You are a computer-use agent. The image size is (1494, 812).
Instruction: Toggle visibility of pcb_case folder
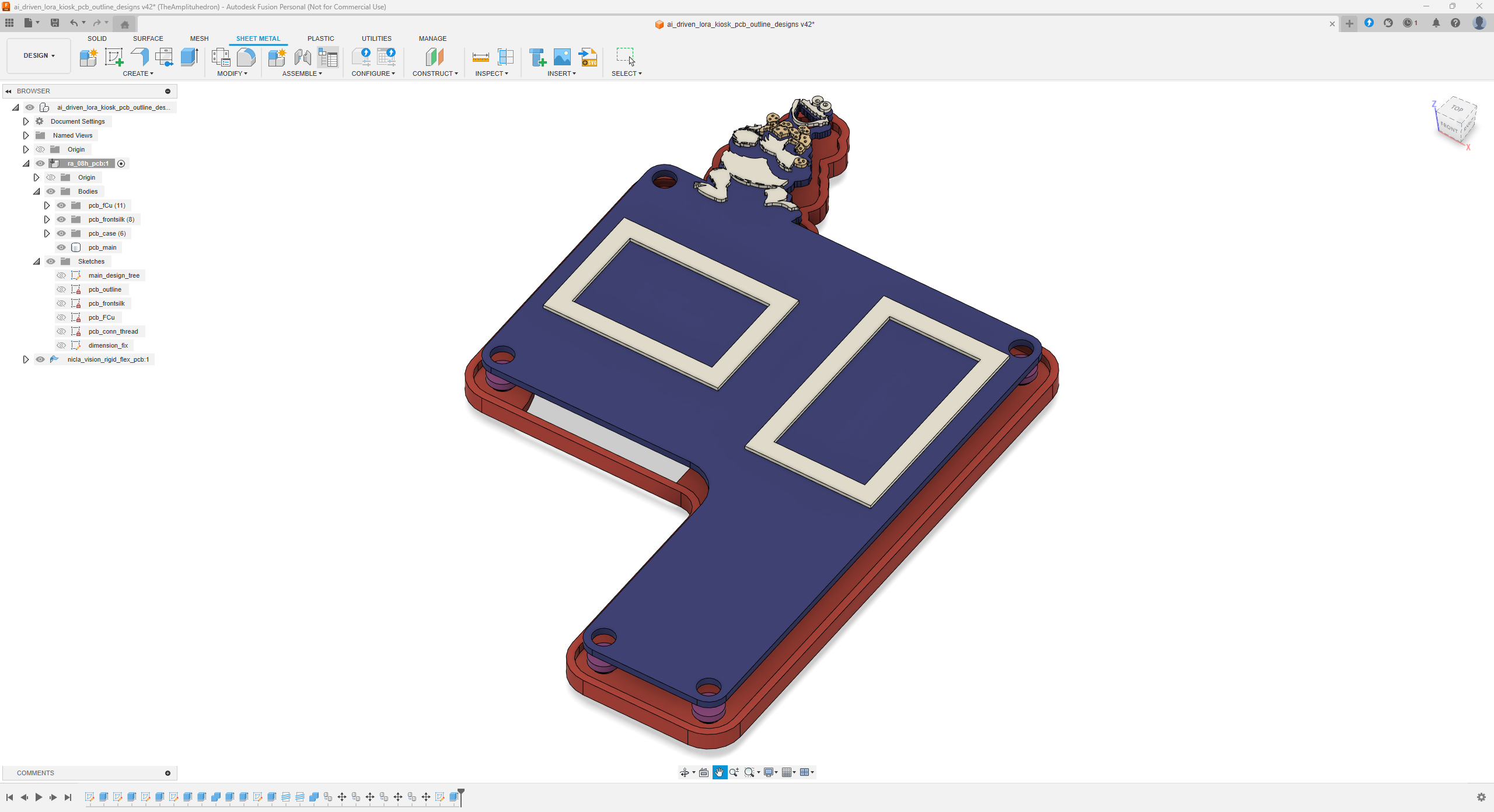point(61,233)
